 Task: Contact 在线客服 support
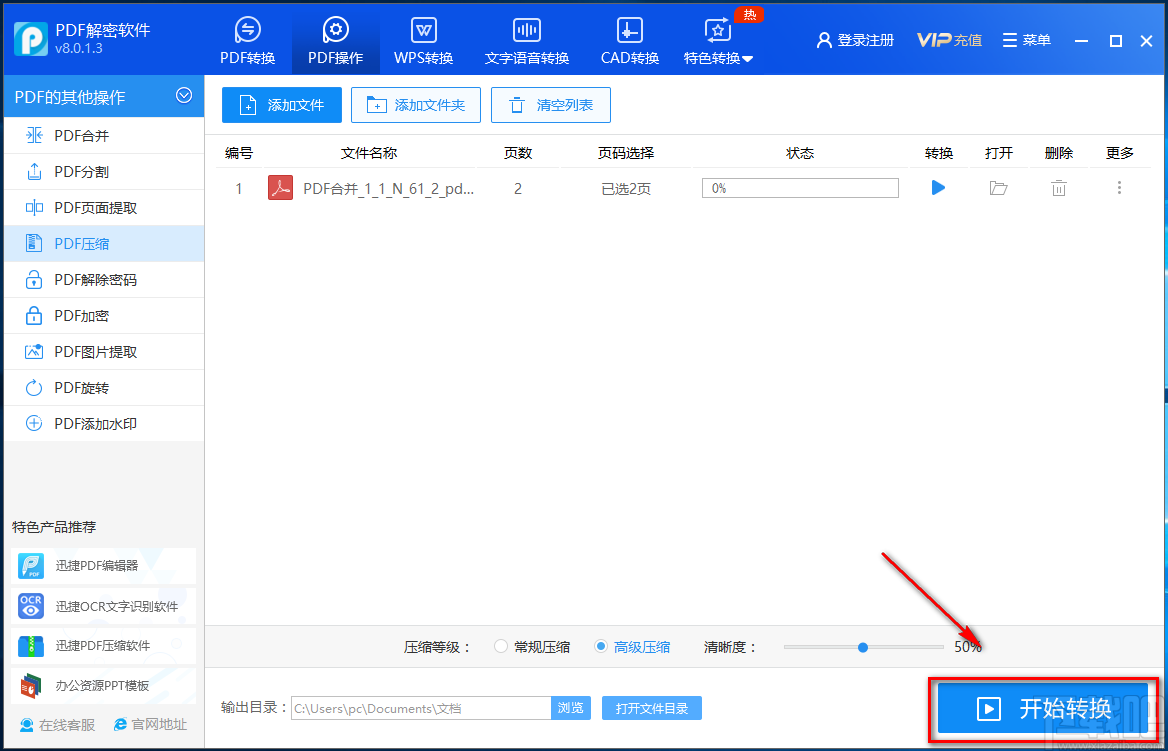pyautogui.click(x=55, y=724)
